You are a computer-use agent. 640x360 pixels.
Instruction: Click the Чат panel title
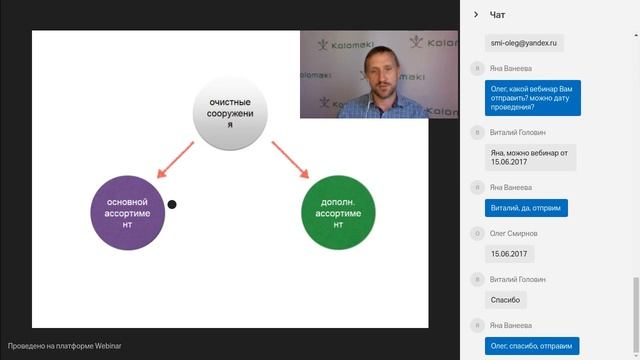click(x=497, y=15)
